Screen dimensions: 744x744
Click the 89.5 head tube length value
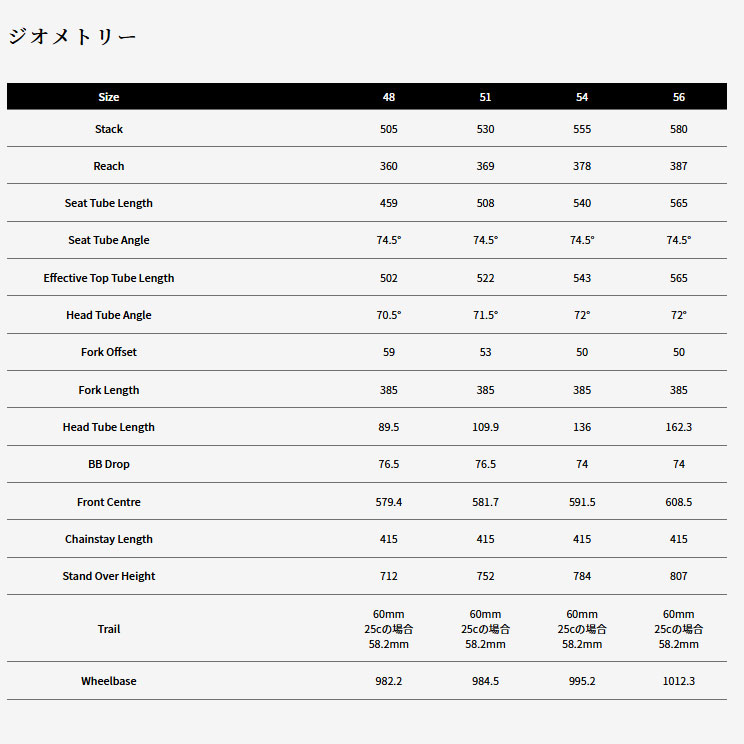[389, 427]
